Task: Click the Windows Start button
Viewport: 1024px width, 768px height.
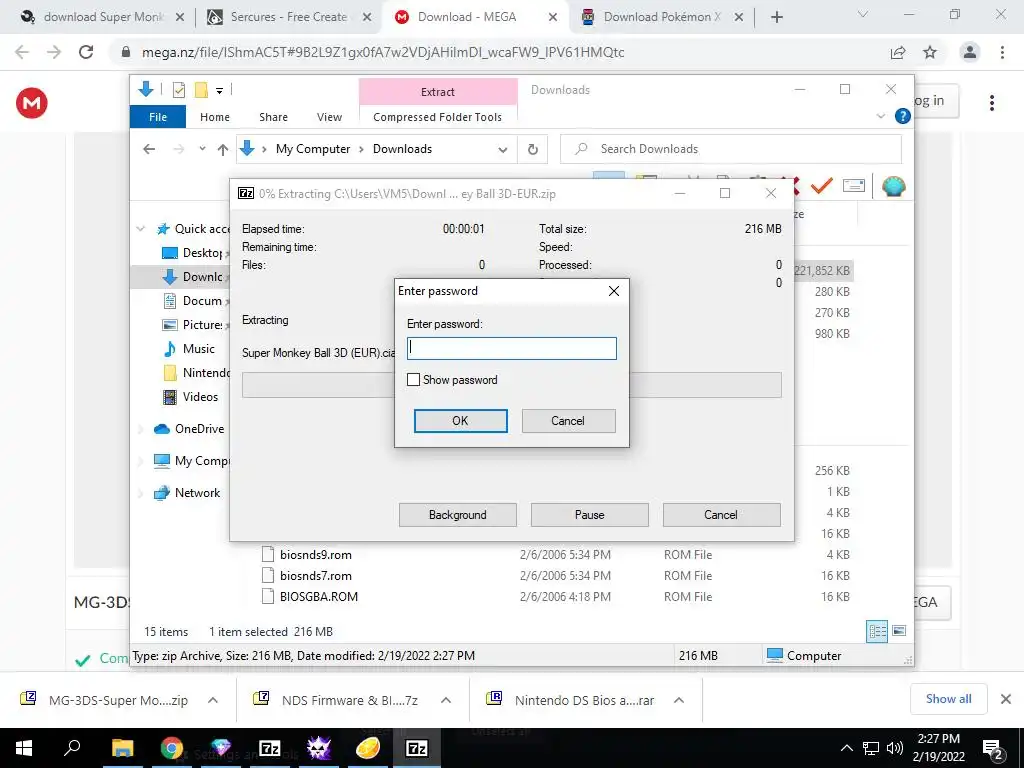Action: point(24,748)
